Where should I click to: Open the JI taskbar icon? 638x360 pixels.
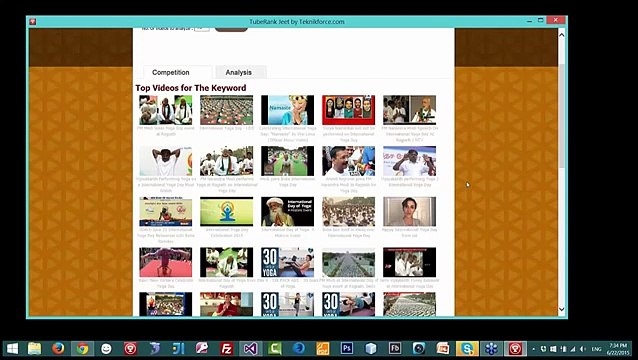[x=178, y=349]
